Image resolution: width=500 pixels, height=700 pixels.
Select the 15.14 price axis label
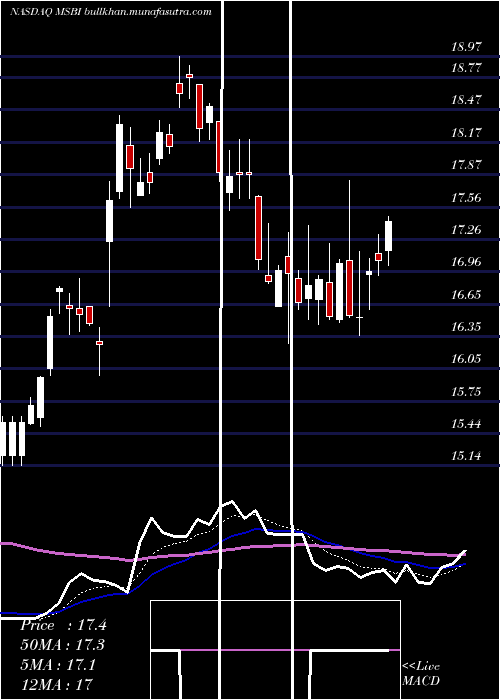click(x=467, y=456)
